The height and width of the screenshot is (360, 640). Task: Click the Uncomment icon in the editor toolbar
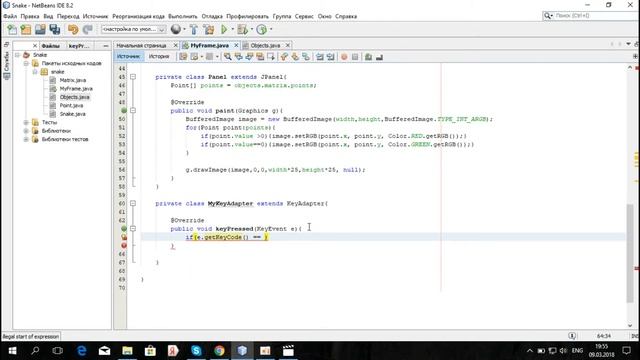[379, 57]
